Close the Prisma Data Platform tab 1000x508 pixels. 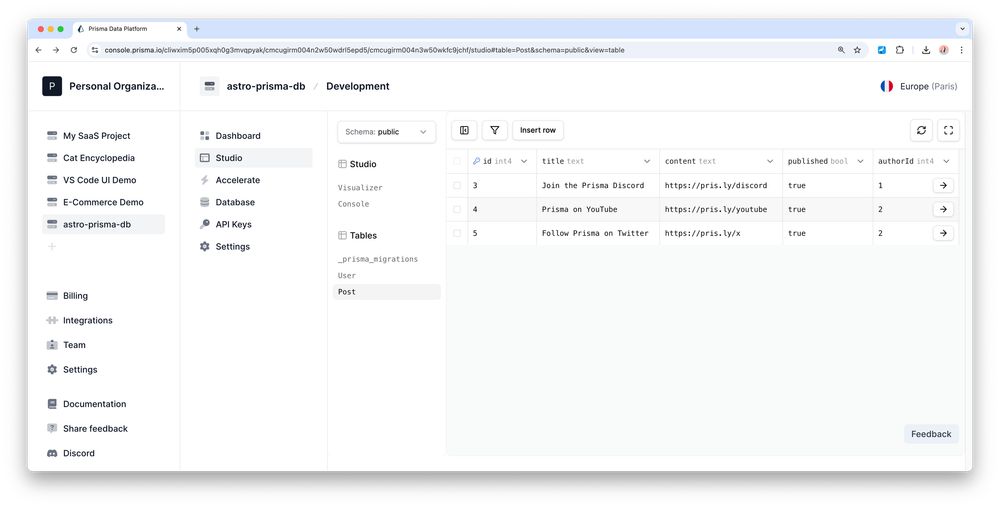pos(179,29)
